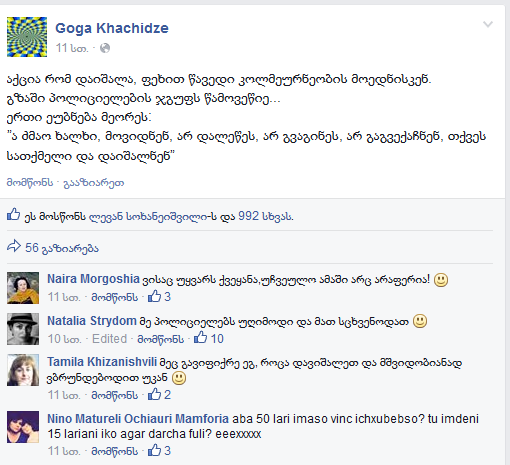Screen dimensions: 510x465
Task: Like Tamila Khizanishvili's comment via მომწონს
Action: 115,395
